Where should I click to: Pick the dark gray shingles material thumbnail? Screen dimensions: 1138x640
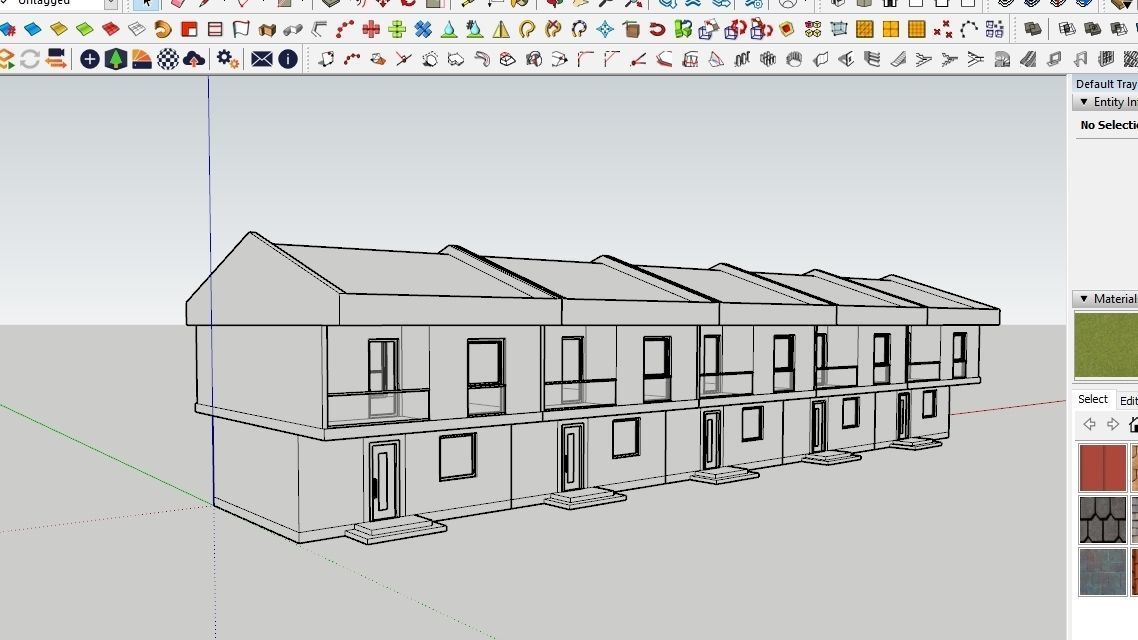(x=1102, y=520)
